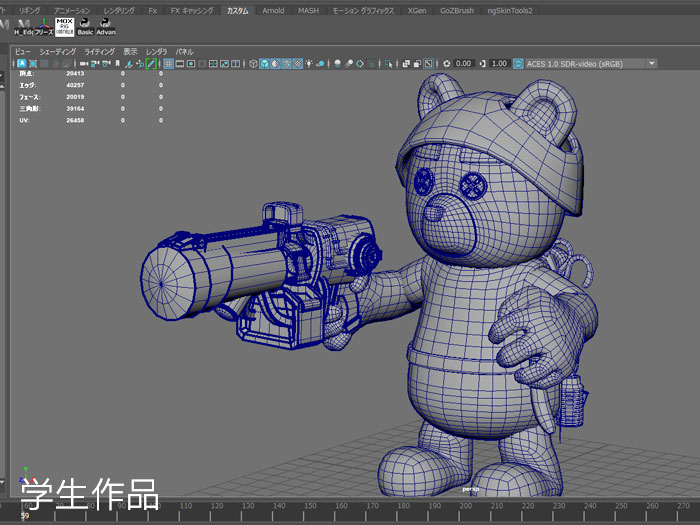The width and height of the screenshot is (700, 525).
Task: Toggle smooth shade all display
Action: point(266,63)
